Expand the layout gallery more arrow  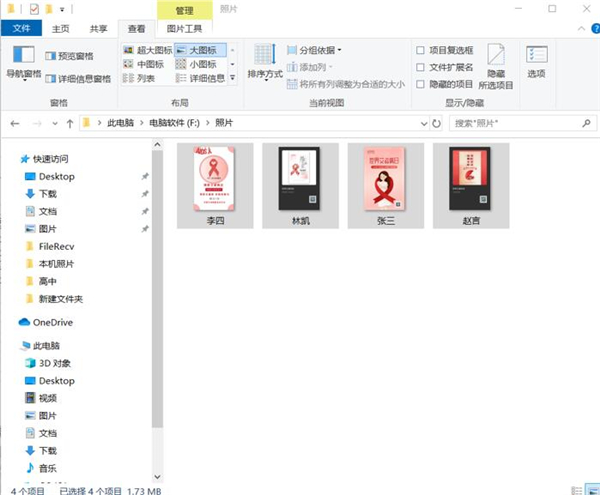[234, 78]
